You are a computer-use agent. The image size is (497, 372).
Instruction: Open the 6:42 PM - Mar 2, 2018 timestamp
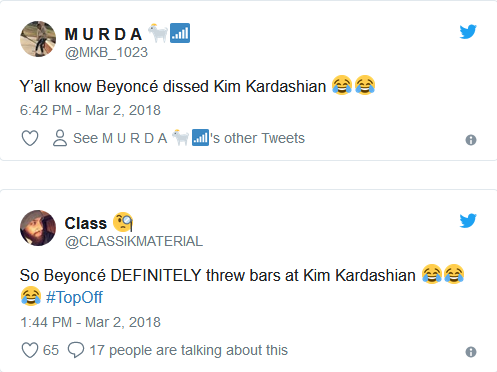click(90, 110)
